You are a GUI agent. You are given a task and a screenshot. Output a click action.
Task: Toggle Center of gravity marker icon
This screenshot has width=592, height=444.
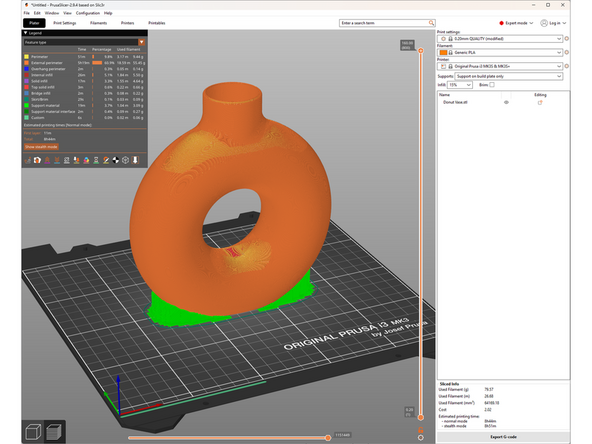[x=116, y=160]
